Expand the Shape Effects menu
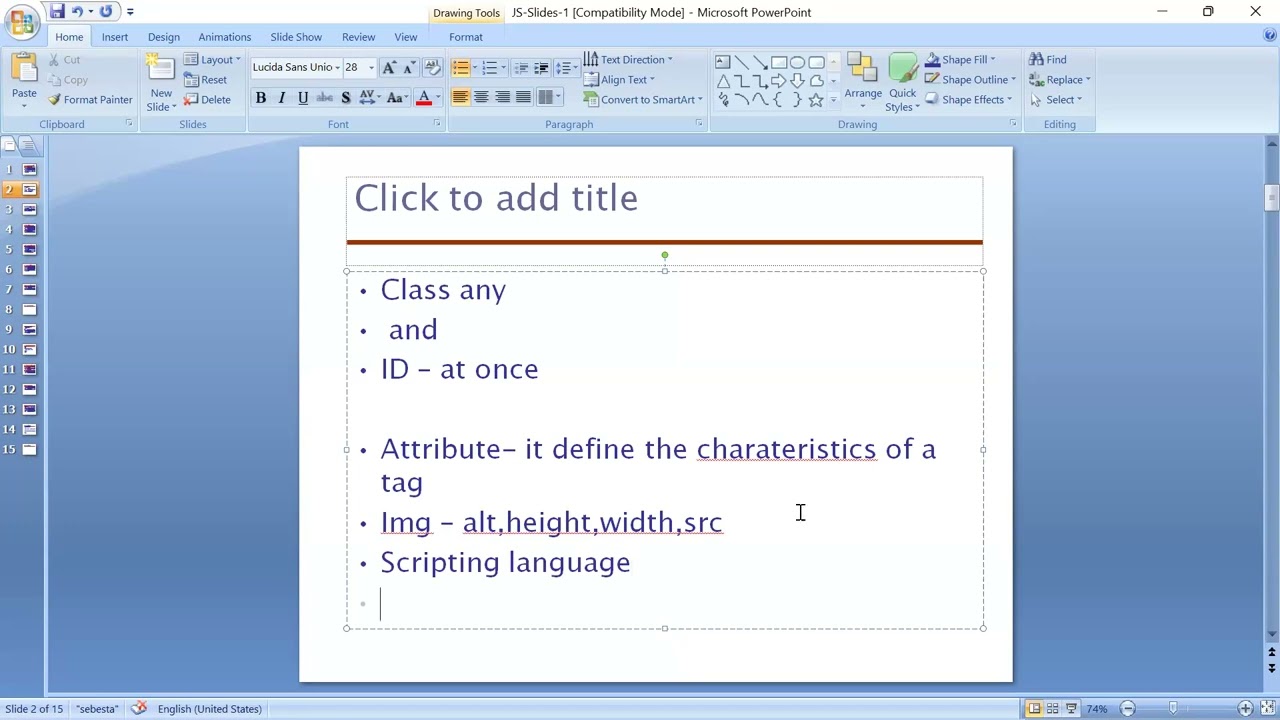This screenshot has width=1280, height=720. (968, 100)
